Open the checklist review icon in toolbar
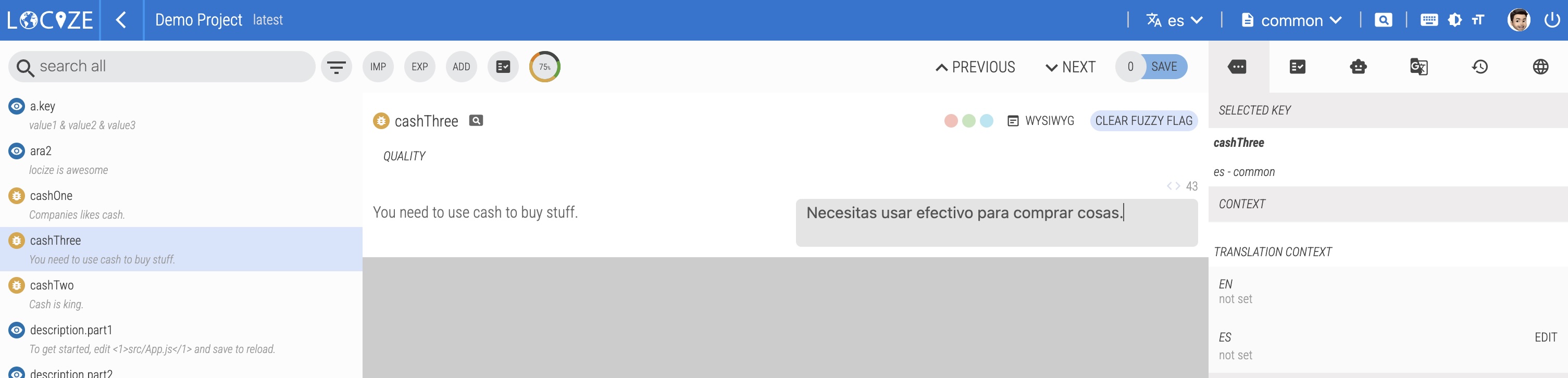This screenshot has height=378, width=1568. 503,67
